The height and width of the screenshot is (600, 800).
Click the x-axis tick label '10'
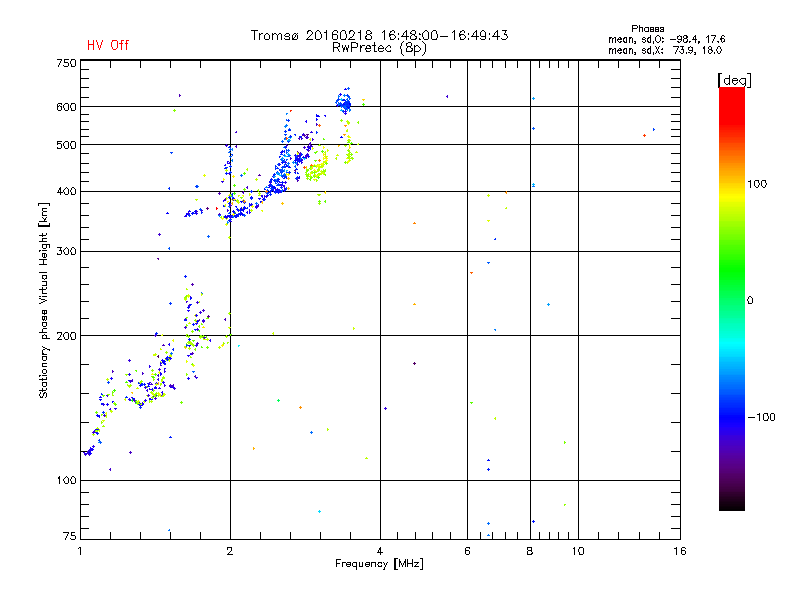[578, 551]
